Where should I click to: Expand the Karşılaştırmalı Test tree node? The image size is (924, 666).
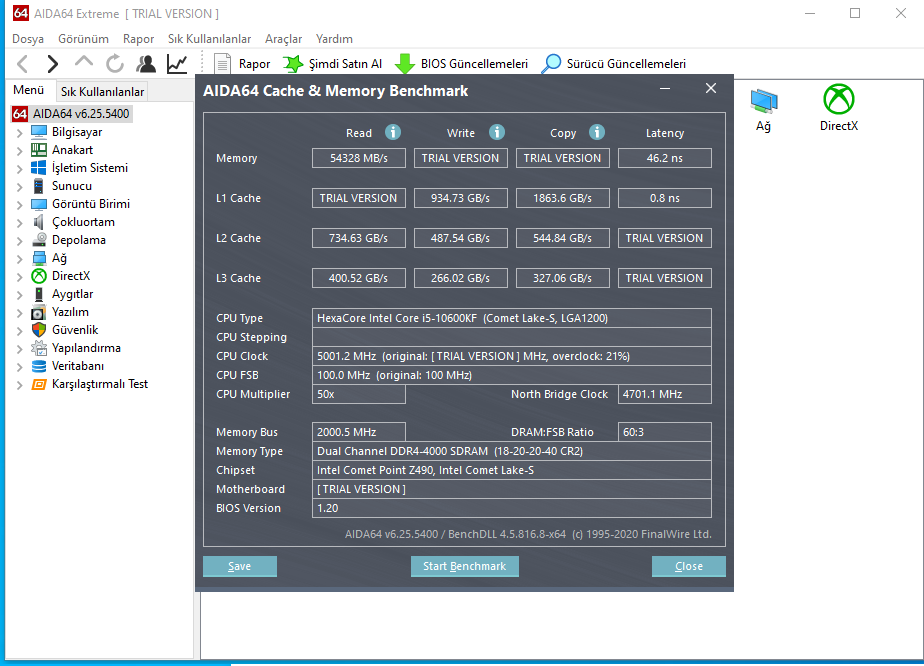pyautogui.click(x=19, y=385)
